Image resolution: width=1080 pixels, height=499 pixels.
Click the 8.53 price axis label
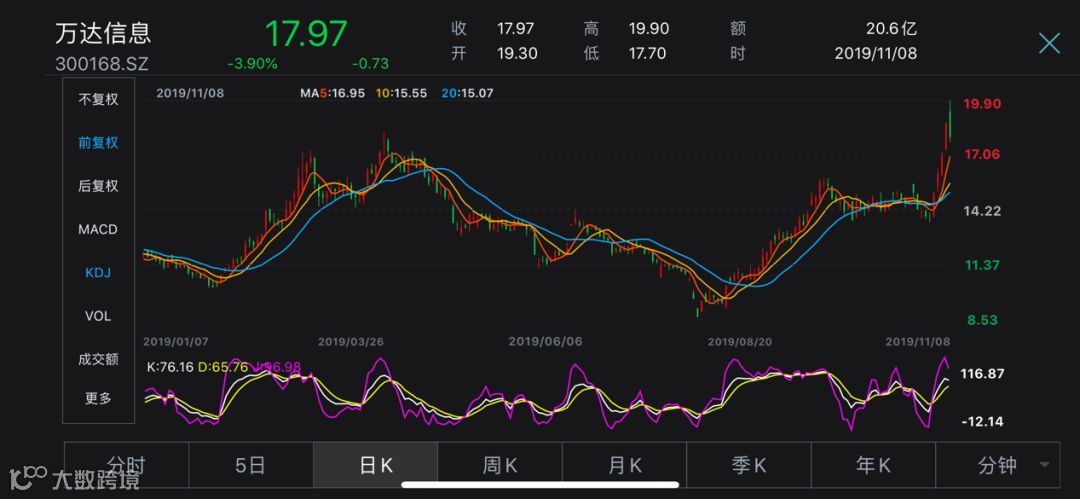point(984,320)
